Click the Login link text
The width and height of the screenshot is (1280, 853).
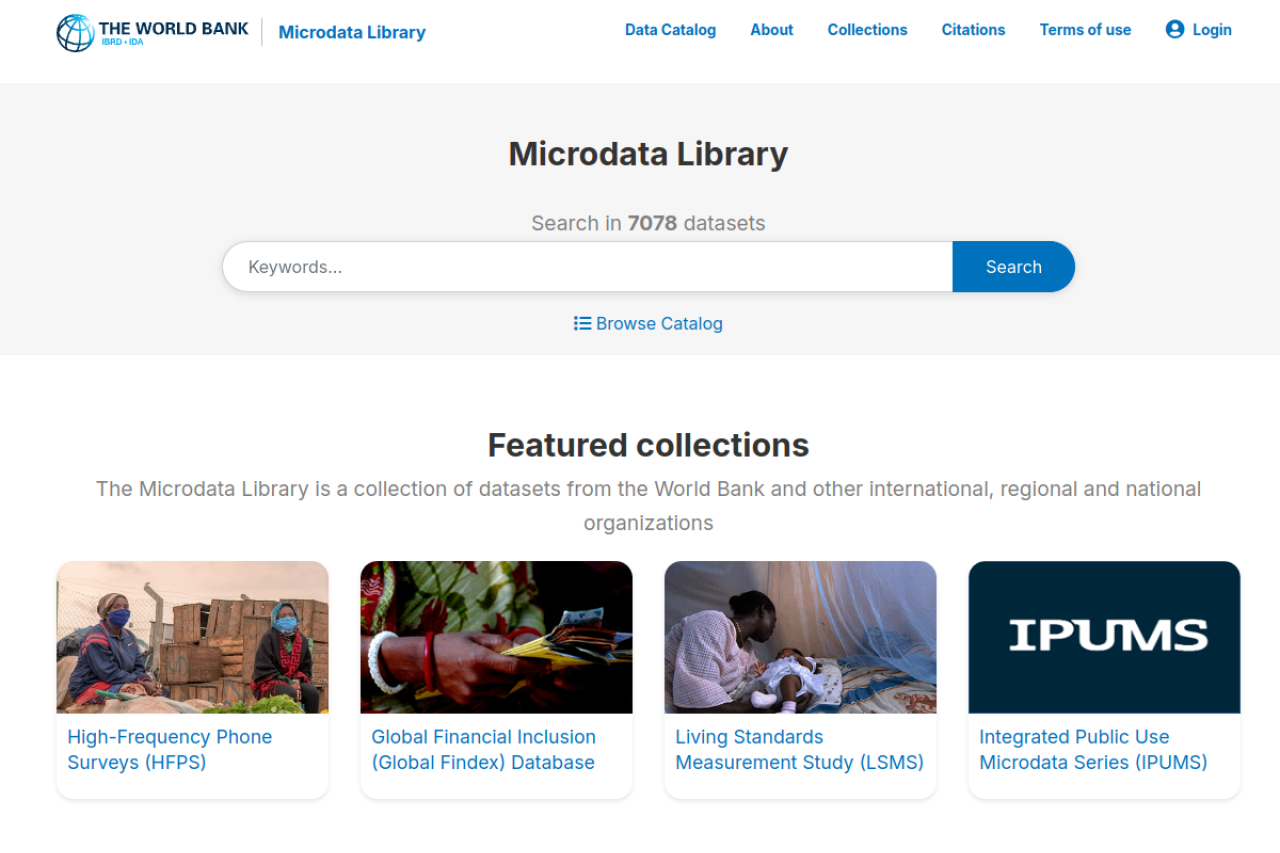point(1212,30)
